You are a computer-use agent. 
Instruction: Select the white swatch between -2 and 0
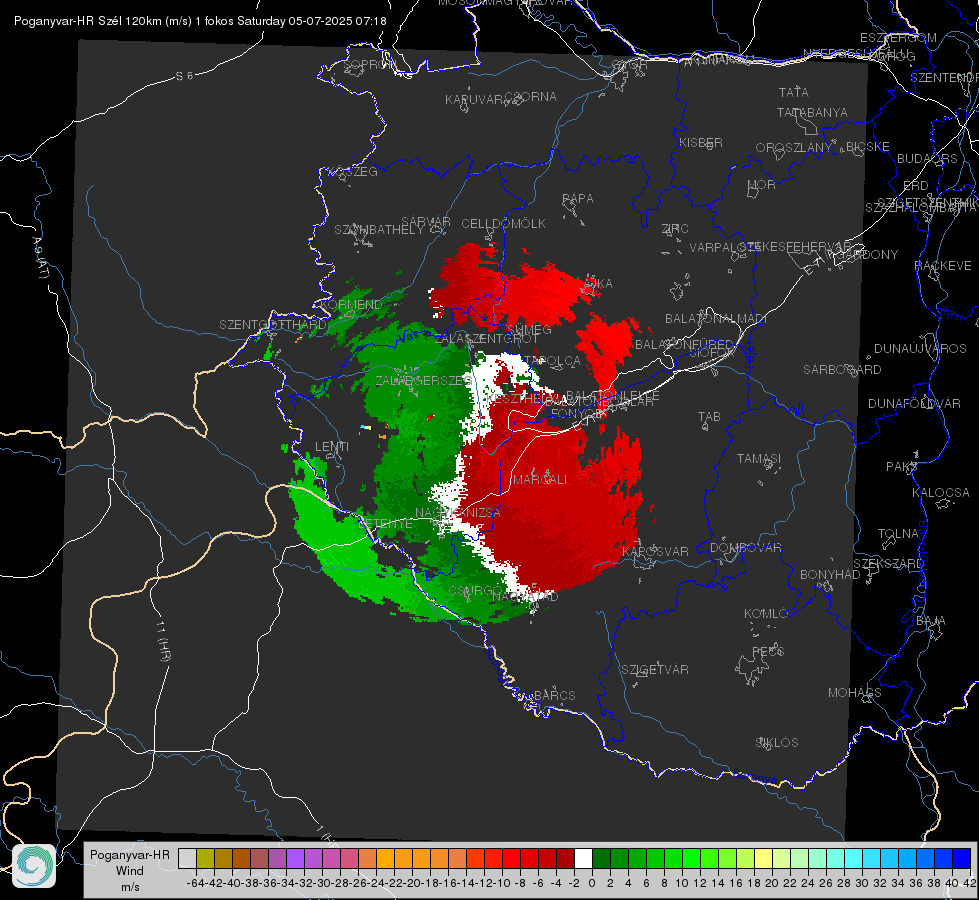click(x=583, y=858)
